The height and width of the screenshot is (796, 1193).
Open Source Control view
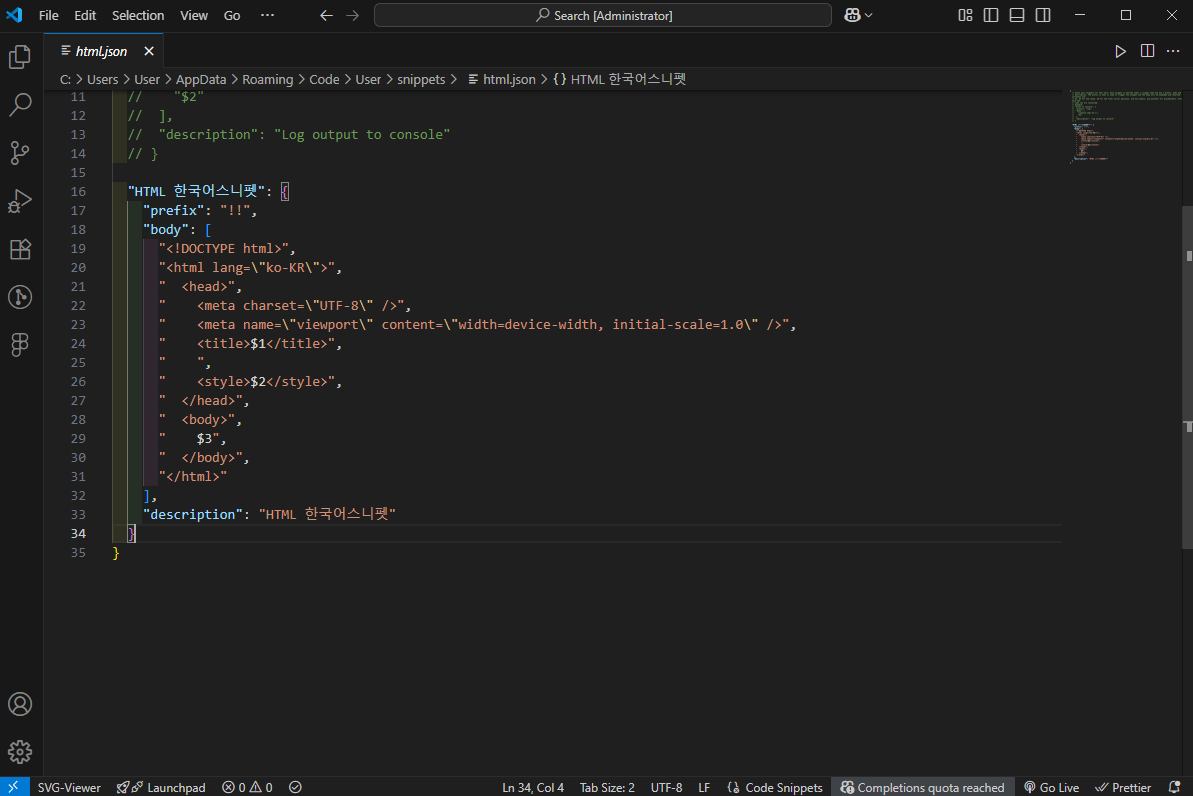(21, 153)
